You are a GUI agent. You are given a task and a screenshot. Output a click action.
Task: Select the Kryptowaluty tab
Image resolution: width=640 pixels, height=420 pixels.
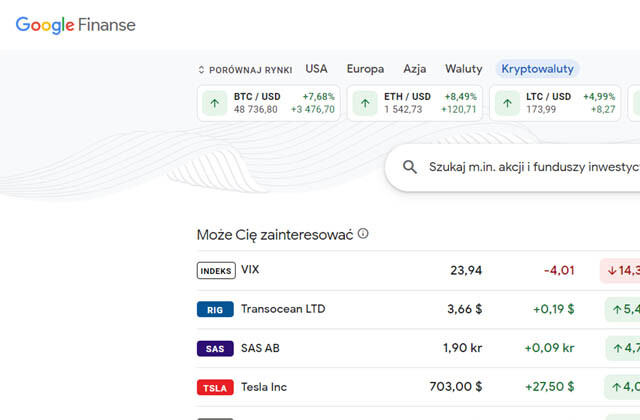[x=538, y=69]
